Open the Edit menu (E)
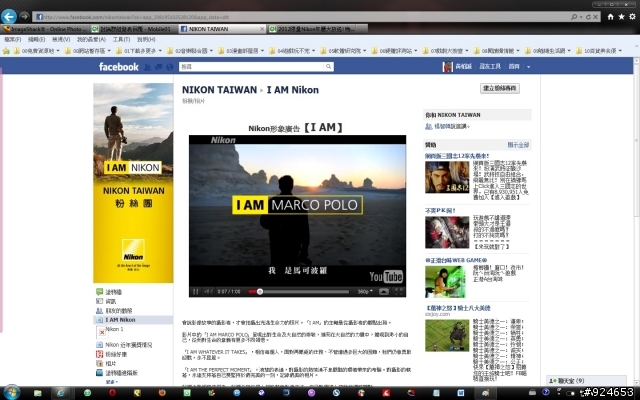The image size is (640, 400). (36, 40)
